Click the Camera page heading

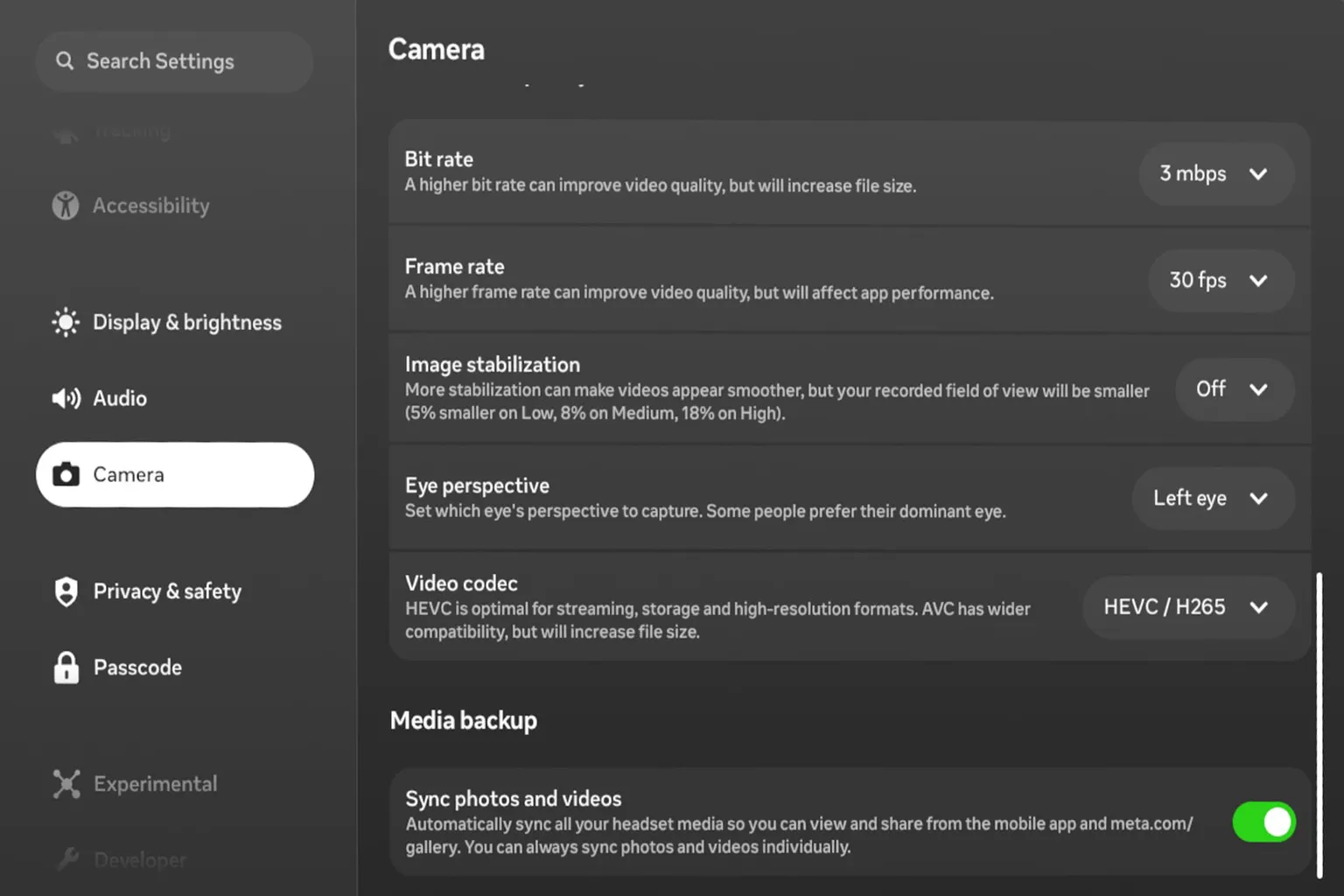point(436,50)
